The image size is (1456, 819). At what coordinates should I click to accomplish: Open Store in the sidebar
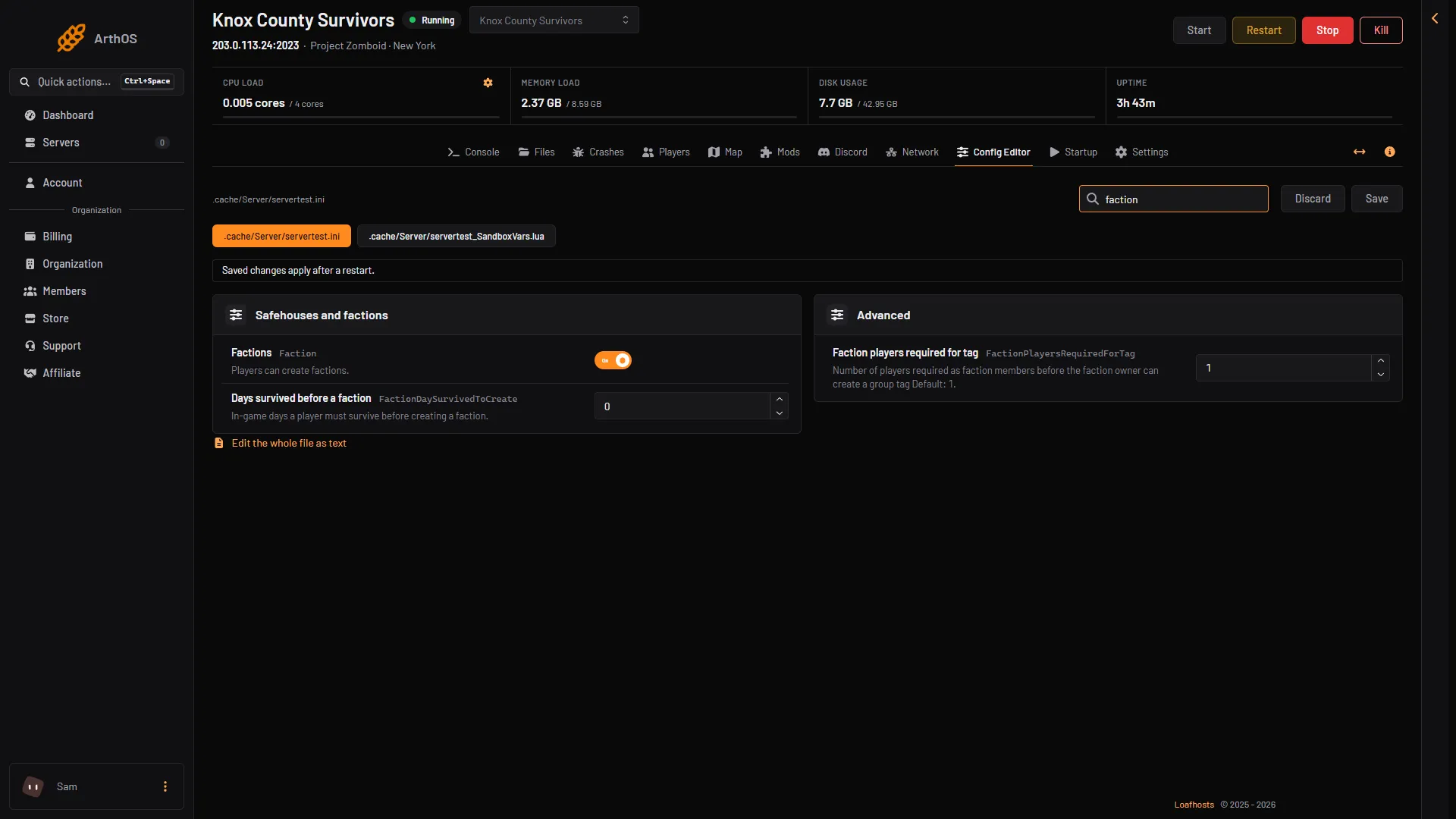pyautogui.click(x=96, y=318)
